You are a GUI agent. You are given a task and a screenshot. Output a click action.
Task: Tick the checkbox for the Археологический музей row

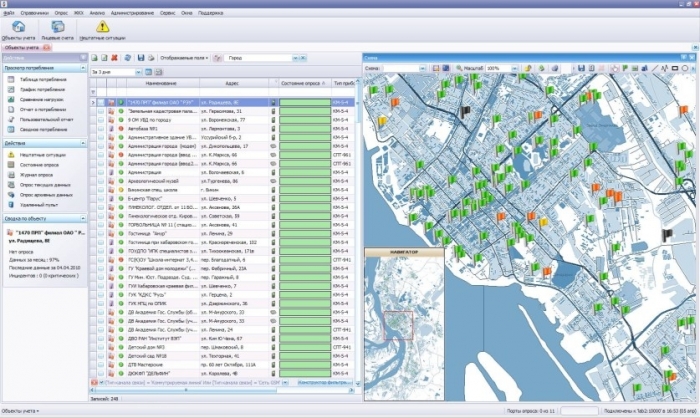pyautogui.click(x=99, y=182)
